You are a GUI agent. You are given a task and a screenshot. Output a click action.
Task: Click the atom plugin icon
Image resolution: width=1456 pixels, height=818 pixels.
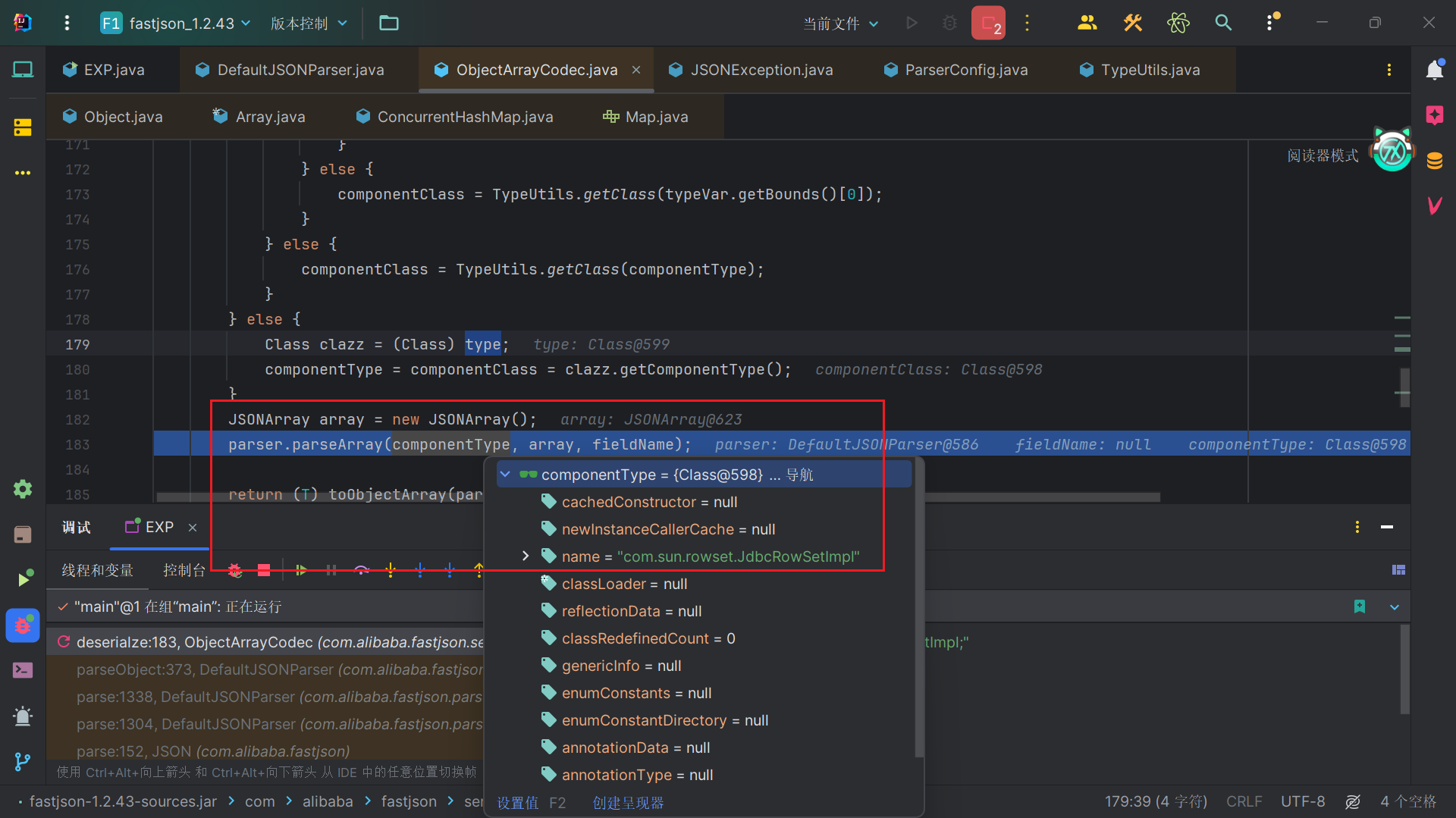click(1178, 23)
